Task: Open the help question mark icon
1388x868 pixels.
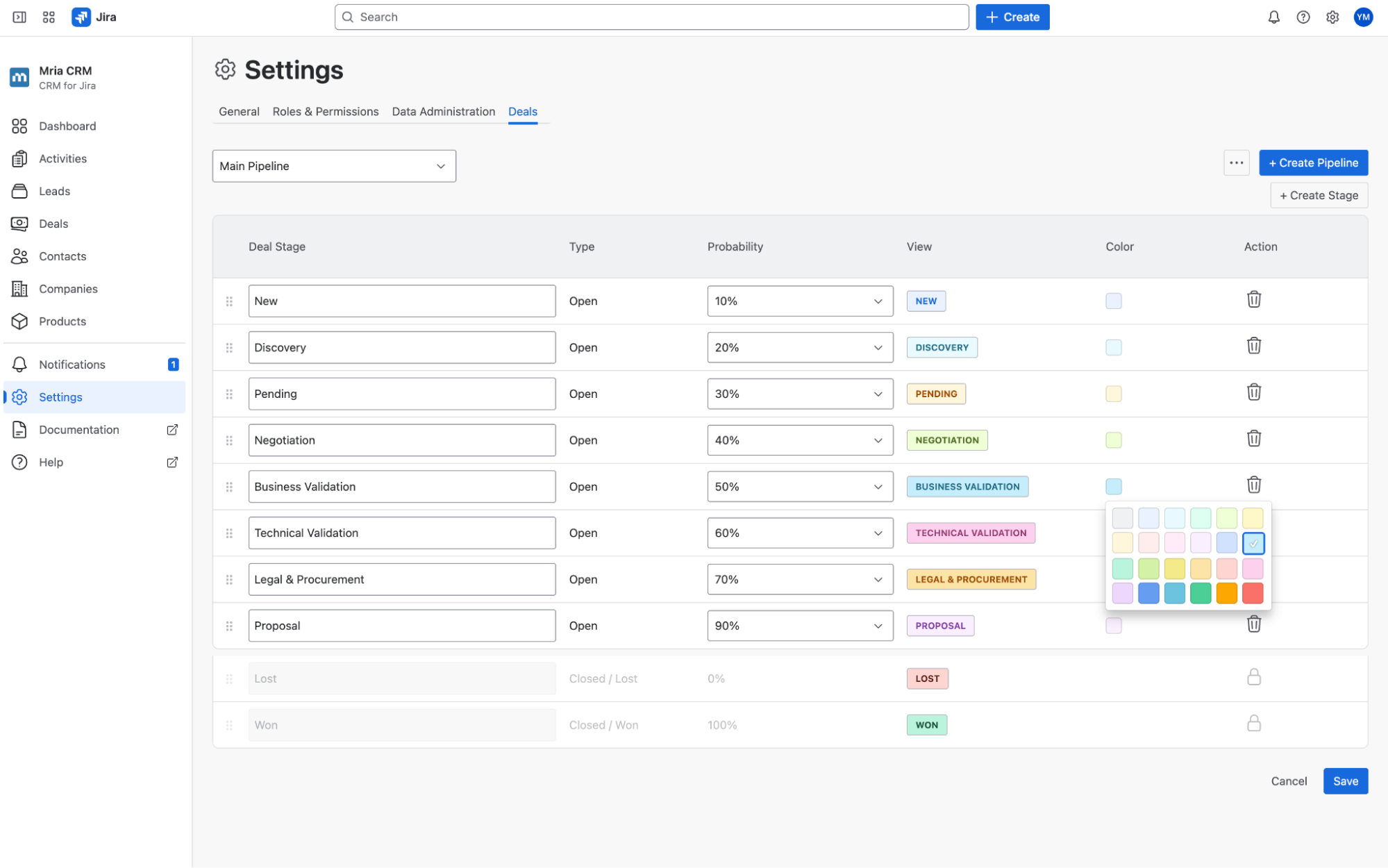Action: tap(1303, 17)
